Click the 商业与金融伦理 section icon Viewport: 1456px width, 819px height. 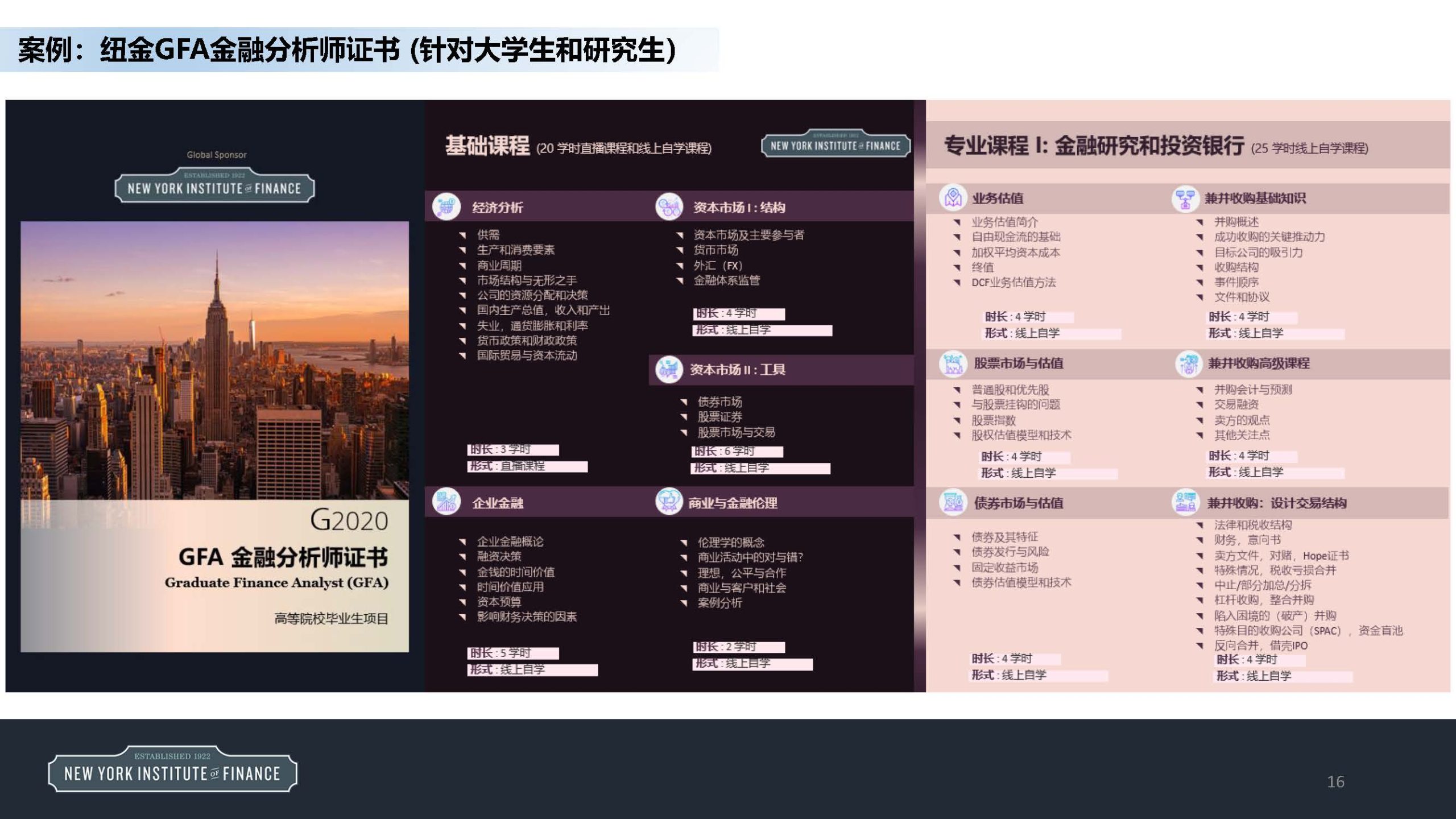[669, 502]
